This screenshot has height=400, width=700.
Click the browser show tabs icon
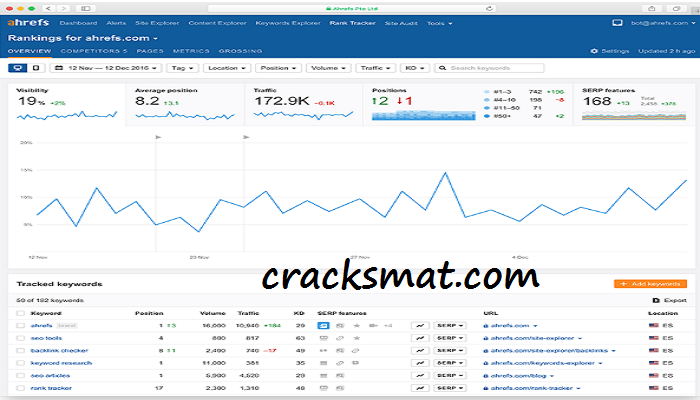(677, 8)
